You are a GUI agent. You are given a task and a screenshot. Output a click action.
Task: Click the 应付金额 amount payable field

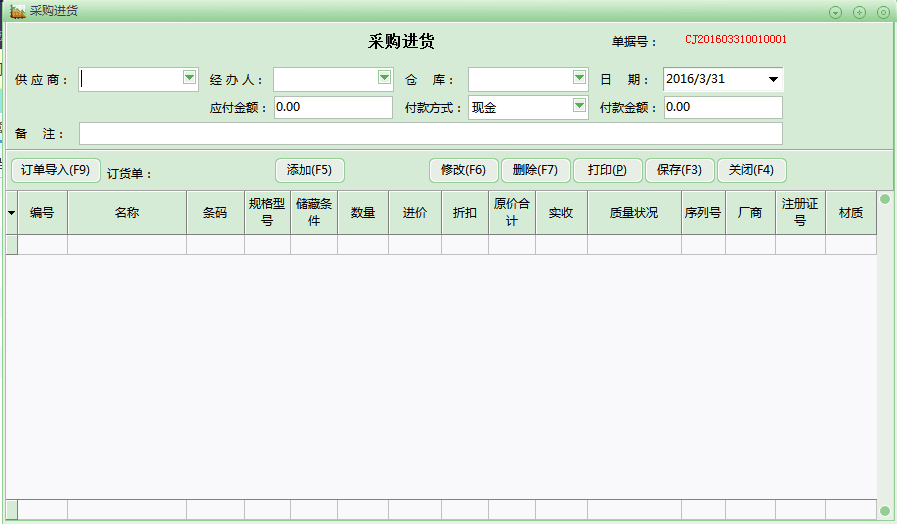[x=333, y=107]
